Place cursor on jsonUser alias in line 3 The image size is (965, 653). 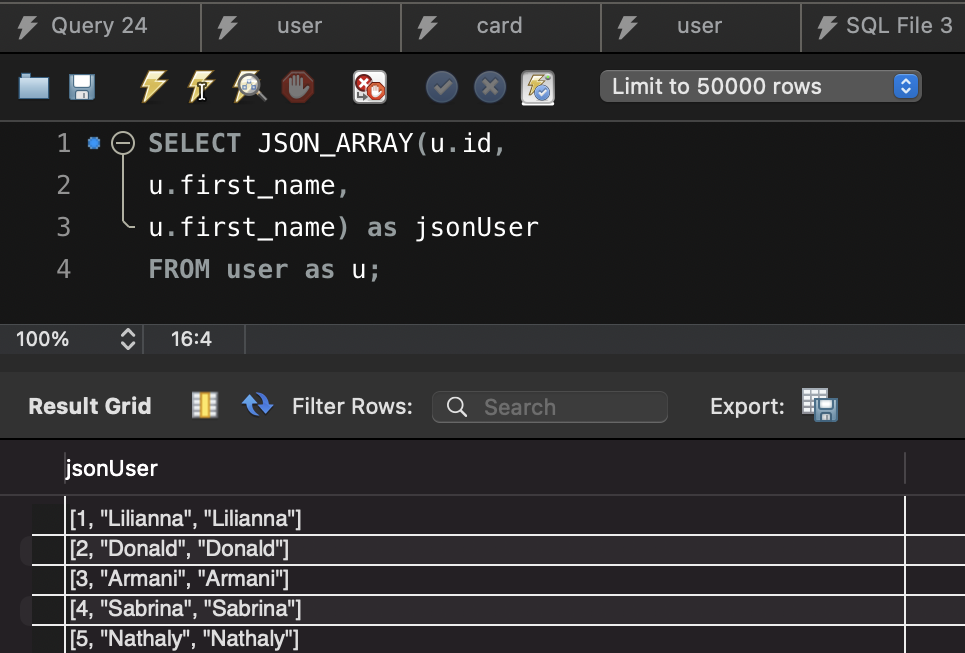(x=476, y=228)
